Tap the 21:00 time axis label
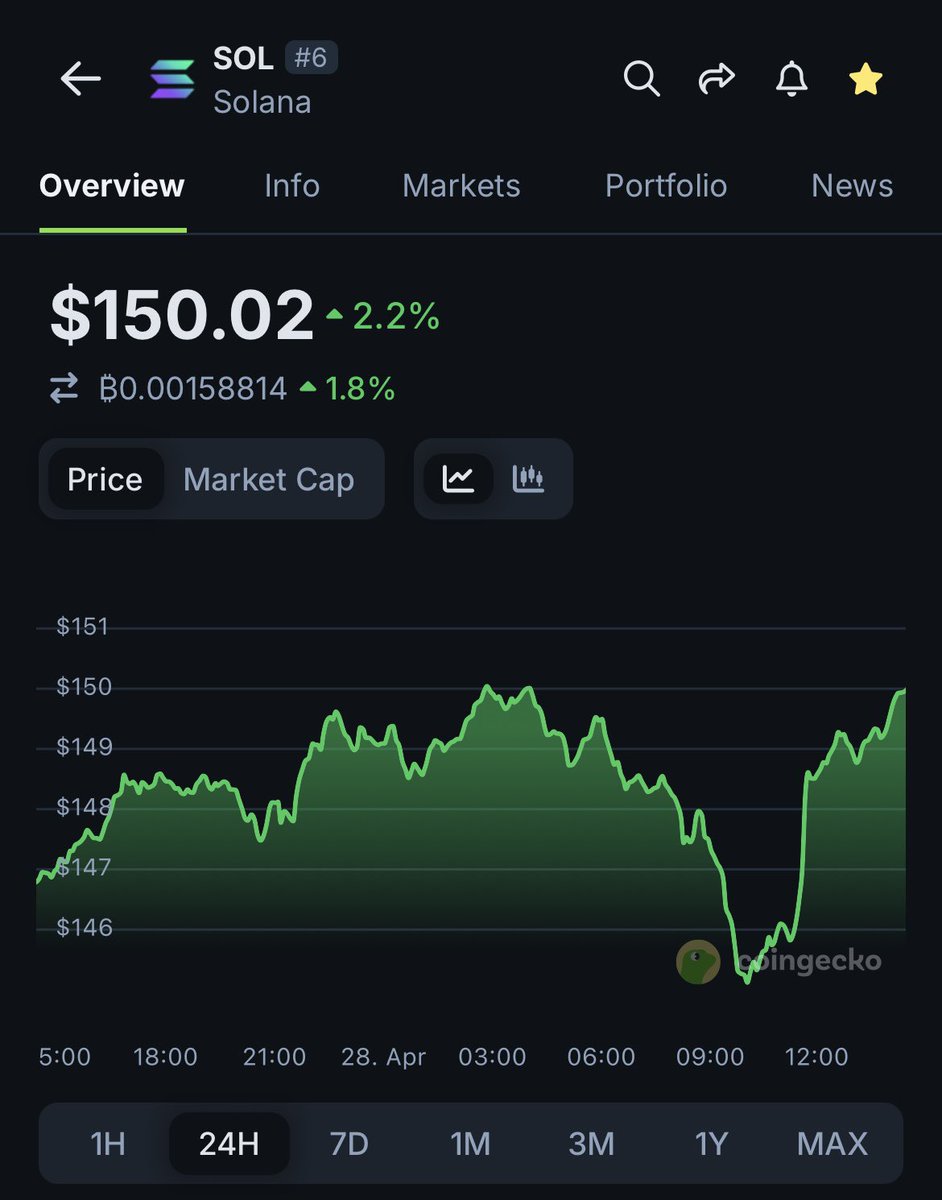This screenshot has width=942, height=1200. (x=274, y=1057)
